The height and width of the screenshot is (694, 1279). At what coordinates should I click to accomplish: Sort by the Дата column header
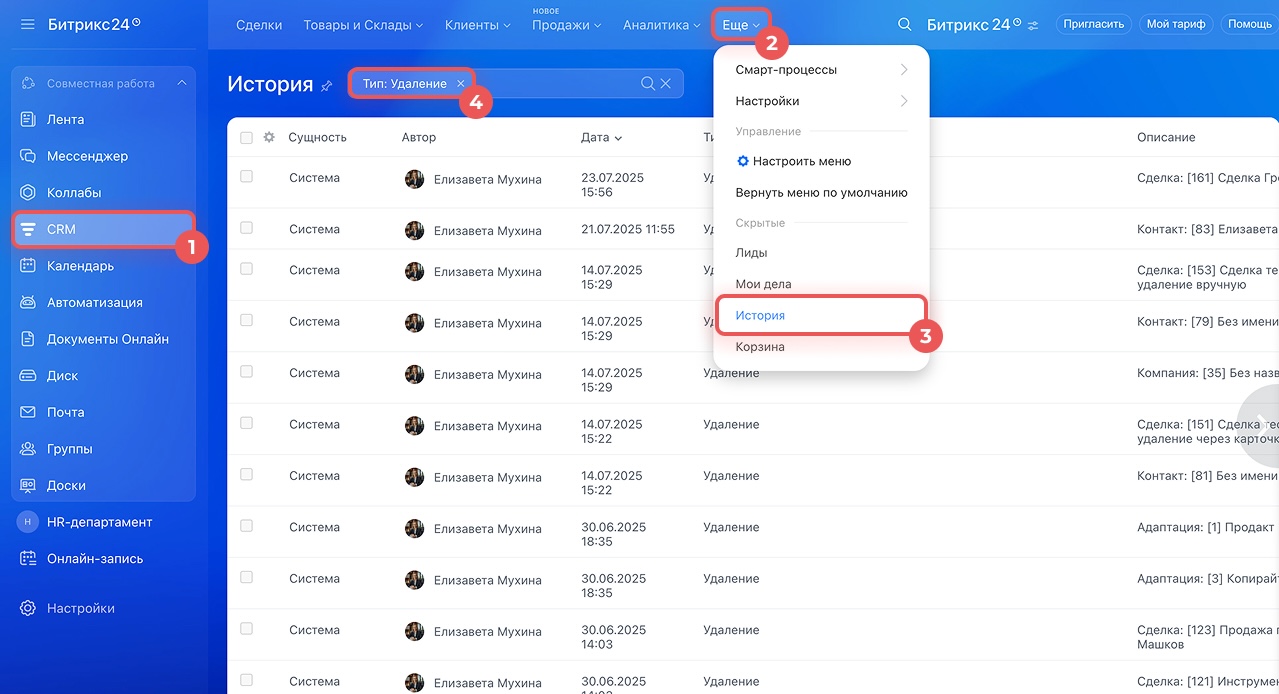(601, 138)
